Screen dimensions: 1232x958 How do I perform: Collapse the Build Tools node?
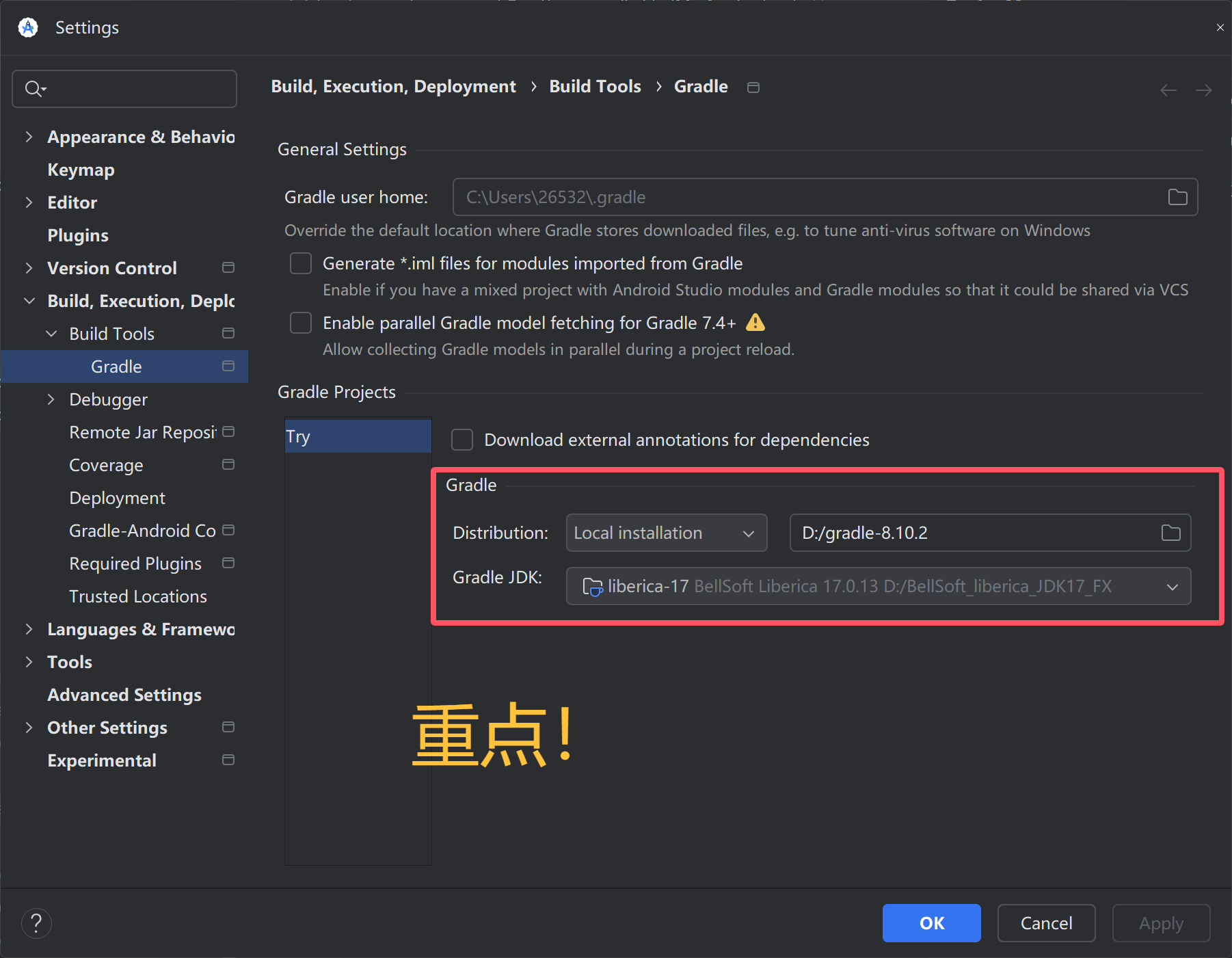click(51, 334)
